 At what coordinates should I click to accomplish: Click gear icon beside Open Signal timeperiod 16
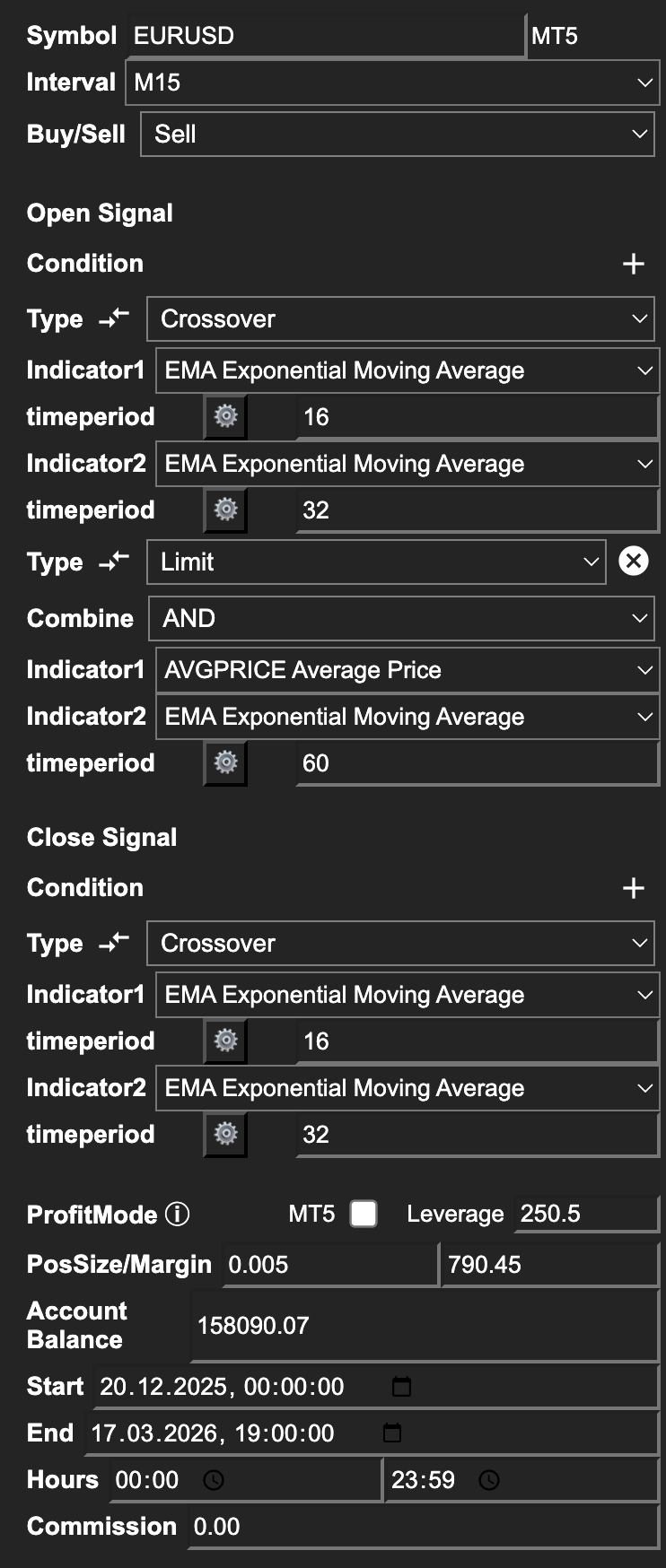pos(225,416)
